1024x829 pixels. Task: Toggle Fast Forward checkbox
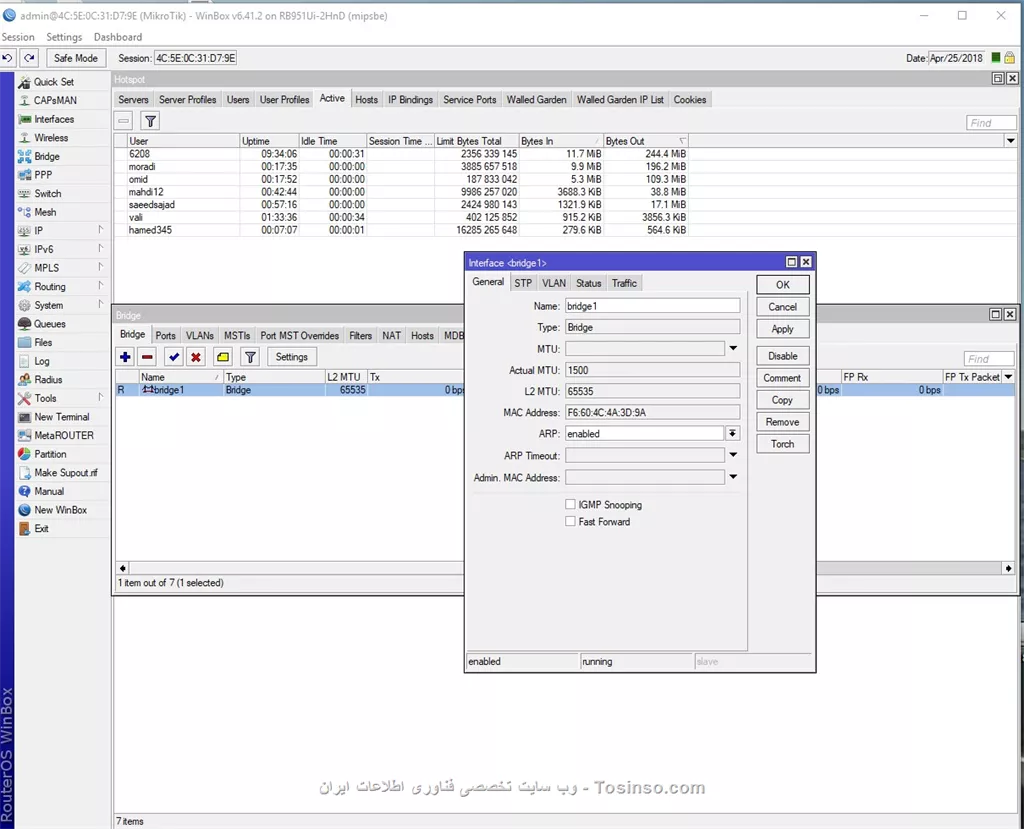click(x=570, y=521)
